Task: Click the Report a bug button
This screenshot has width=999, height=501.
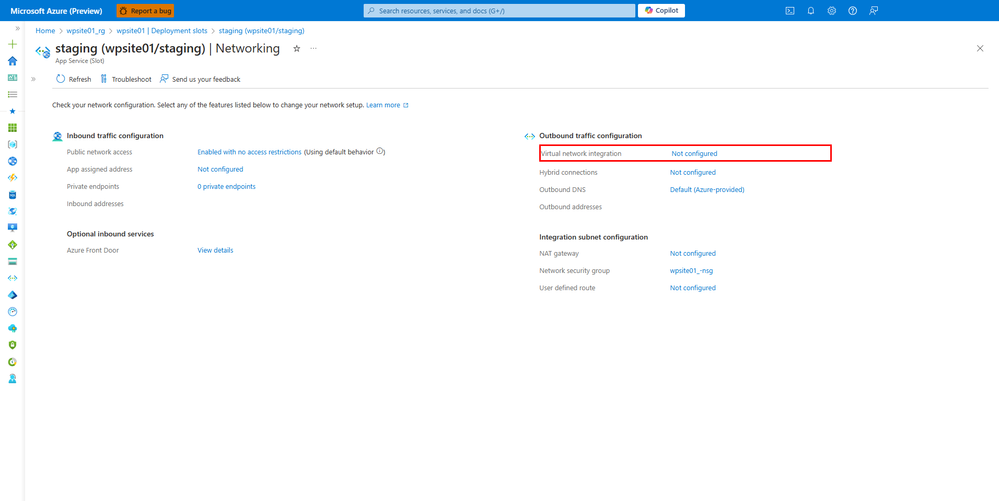Action: [x=145, y=11]
